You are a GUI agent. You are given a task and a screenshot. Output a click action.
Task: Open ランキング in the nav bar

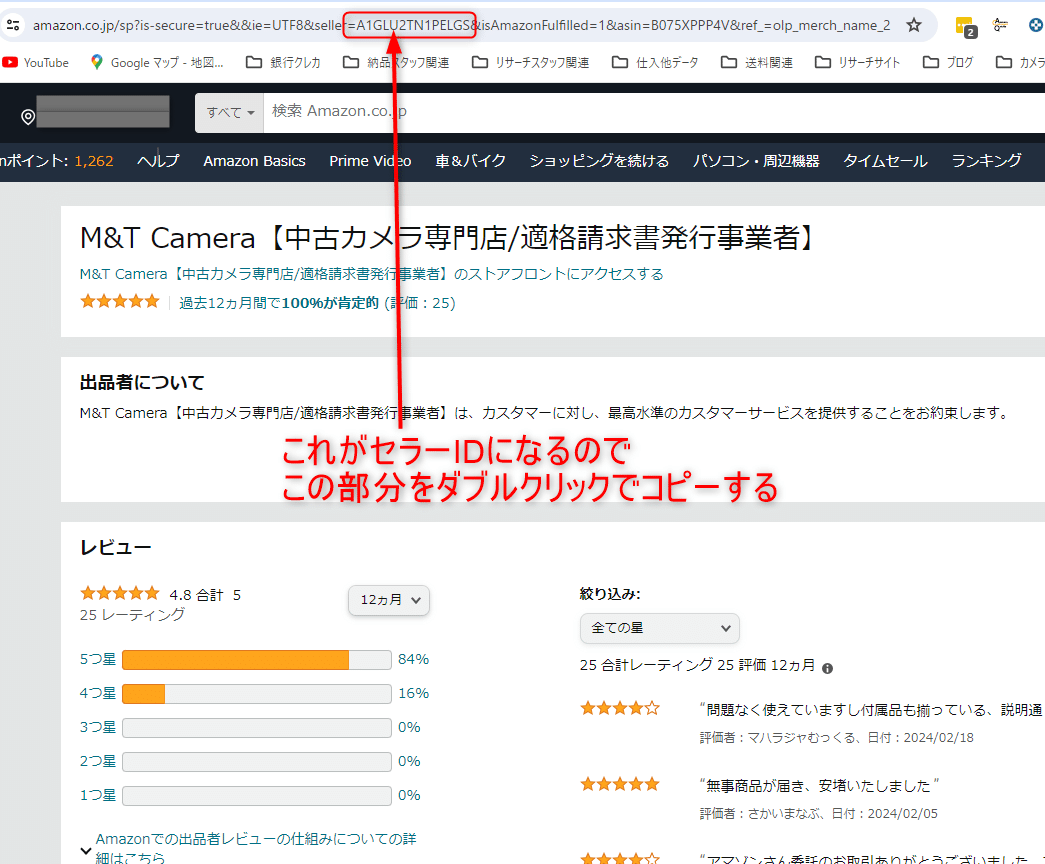(x=986, y=161)
